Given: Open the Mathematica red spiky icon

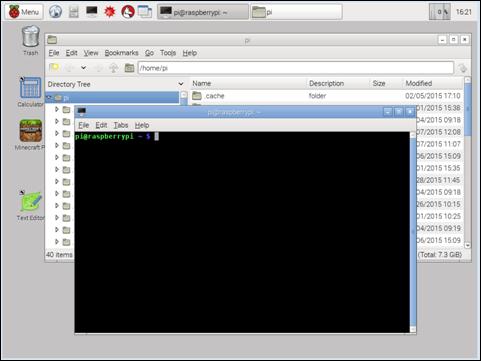Looking at the screenshot, I should click(109, 12).
